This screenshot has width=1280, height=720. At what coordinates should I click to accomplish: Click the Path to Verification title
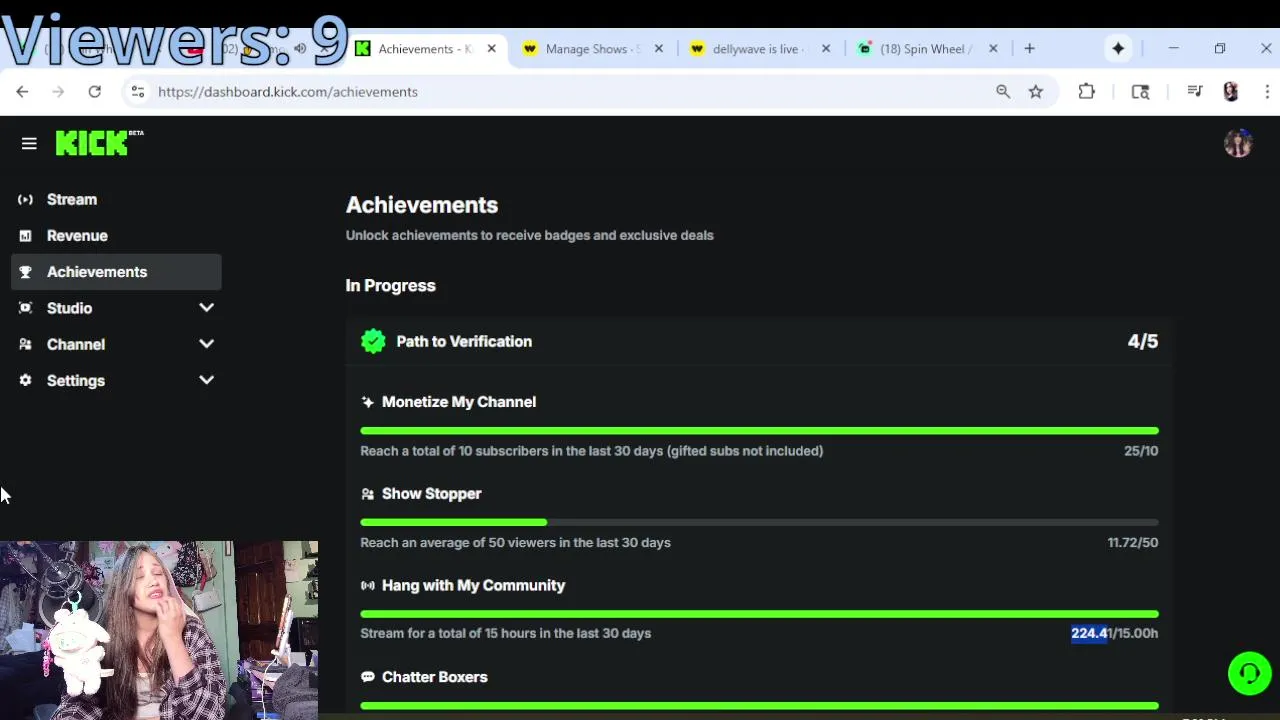464,342
